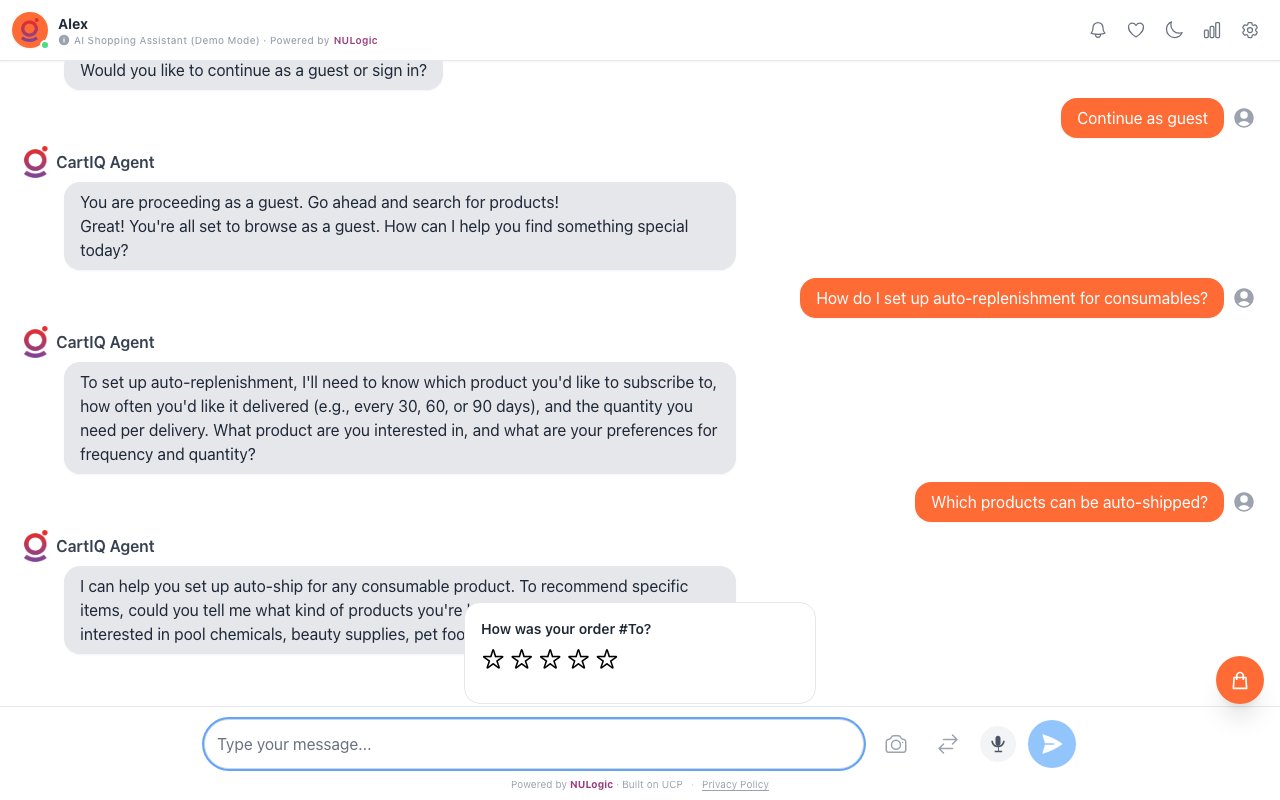Viewport: 1280px width, 800px height.
Task: Click the CartIQ Agent avatar
Action: pyautogui.click(x=35, y=162)
